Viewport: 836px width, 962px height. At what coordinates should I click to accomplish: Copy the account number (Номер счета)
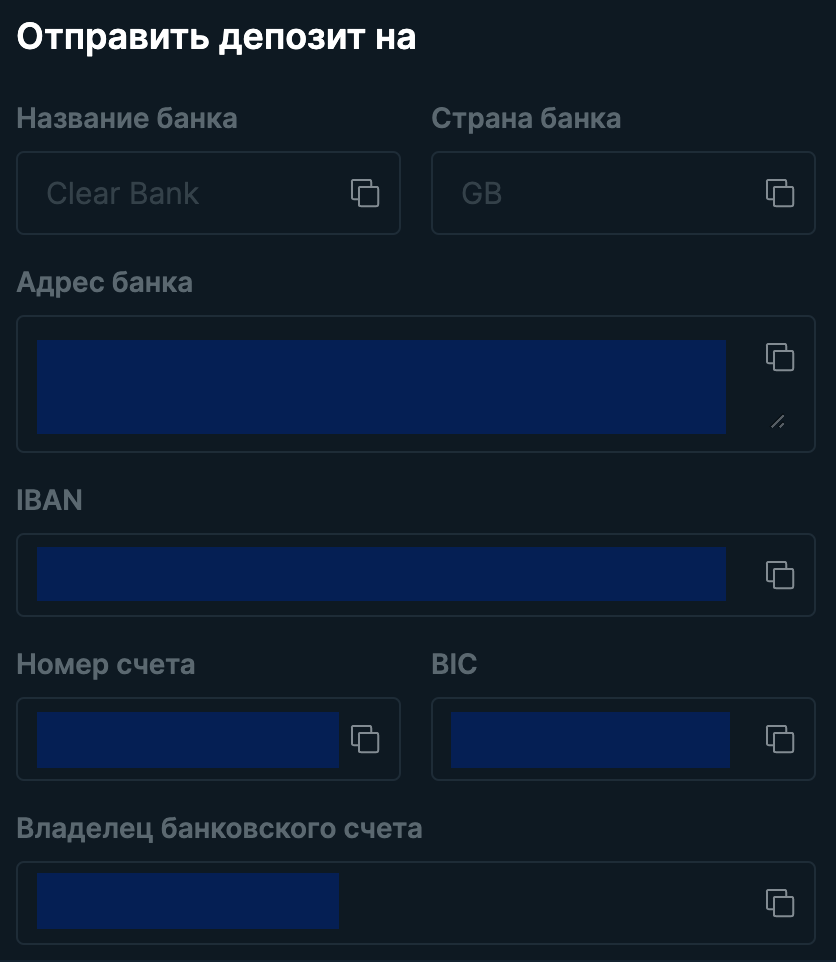(x=365, y=739)
